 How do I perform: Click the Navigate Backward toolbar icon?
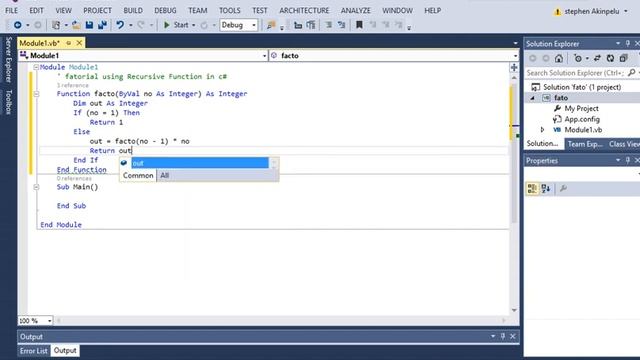(x=18, y=25)
